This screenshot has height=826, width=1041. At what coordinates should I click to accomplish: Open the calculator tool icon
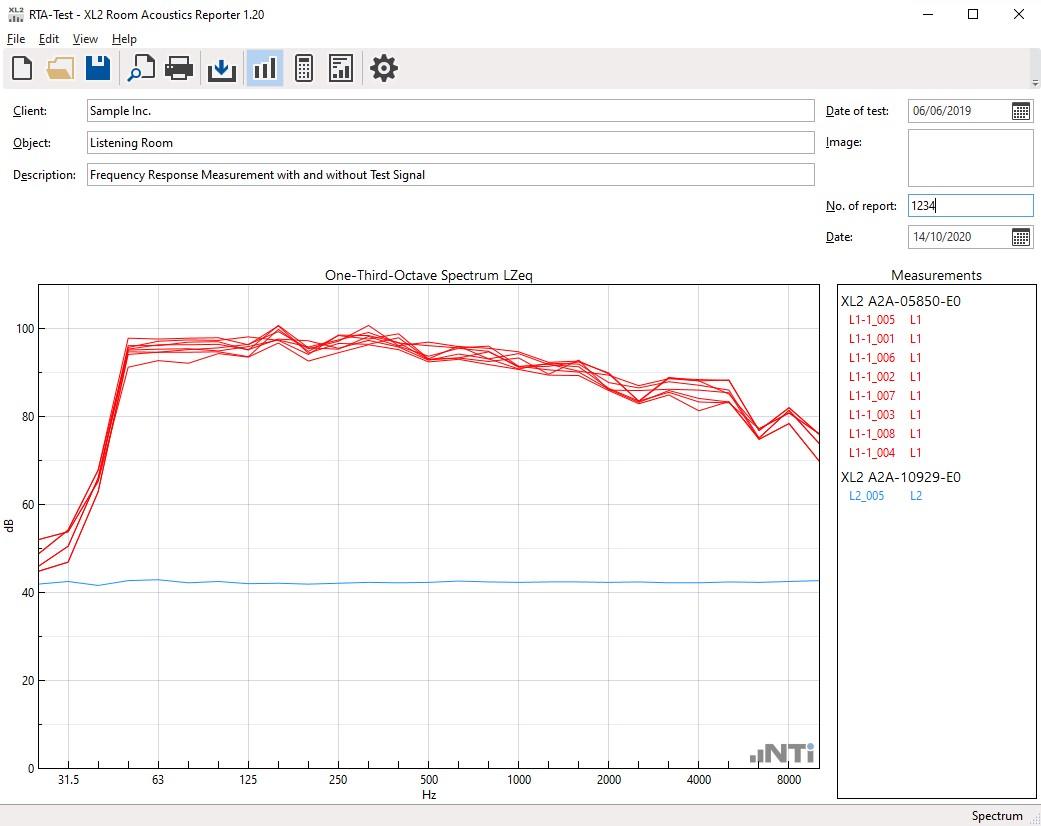pyautogui.click(x=304, y=68)
